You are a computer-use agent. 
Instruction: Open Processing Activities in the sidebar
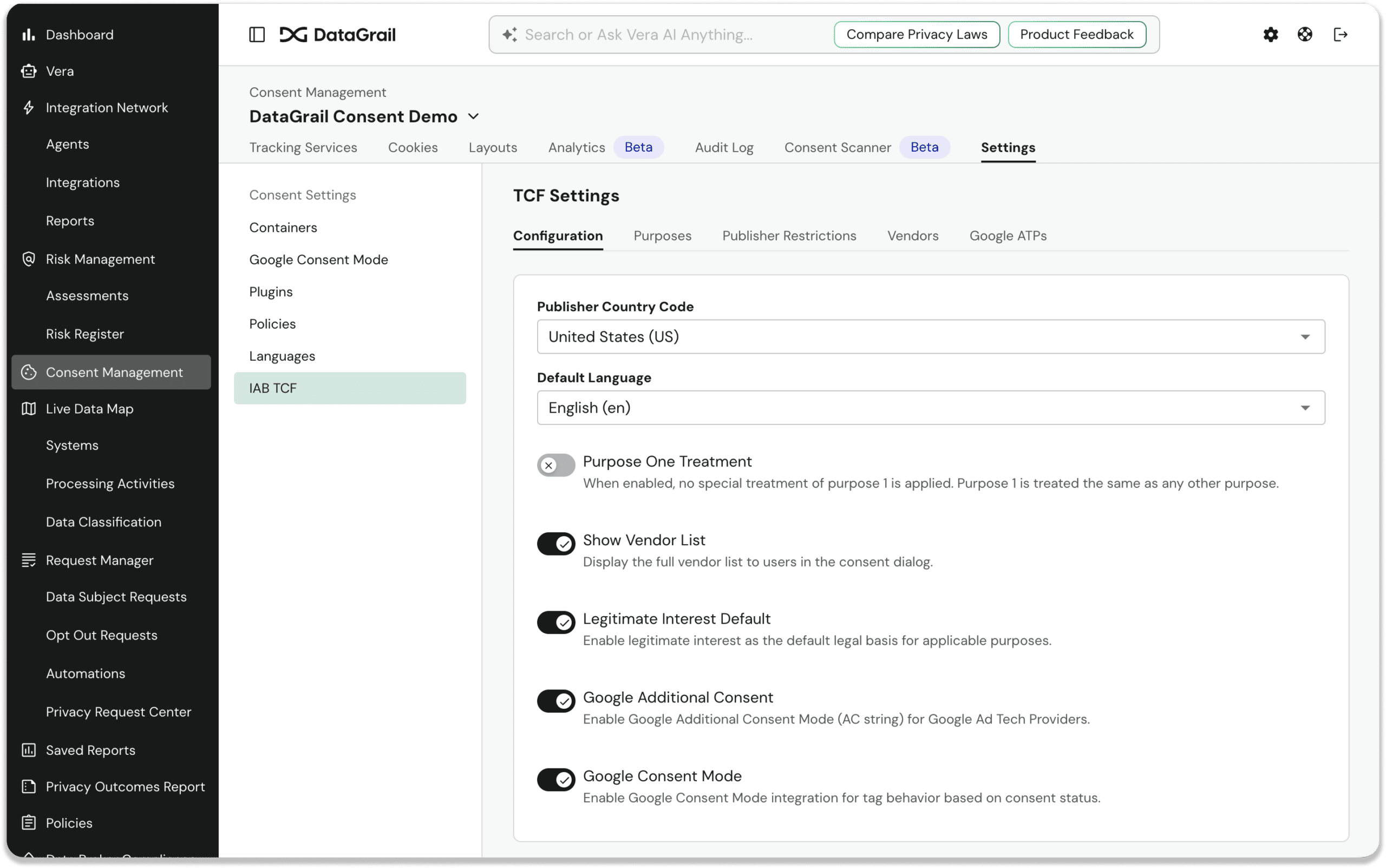pyautogui.click(x=110, y=484)
